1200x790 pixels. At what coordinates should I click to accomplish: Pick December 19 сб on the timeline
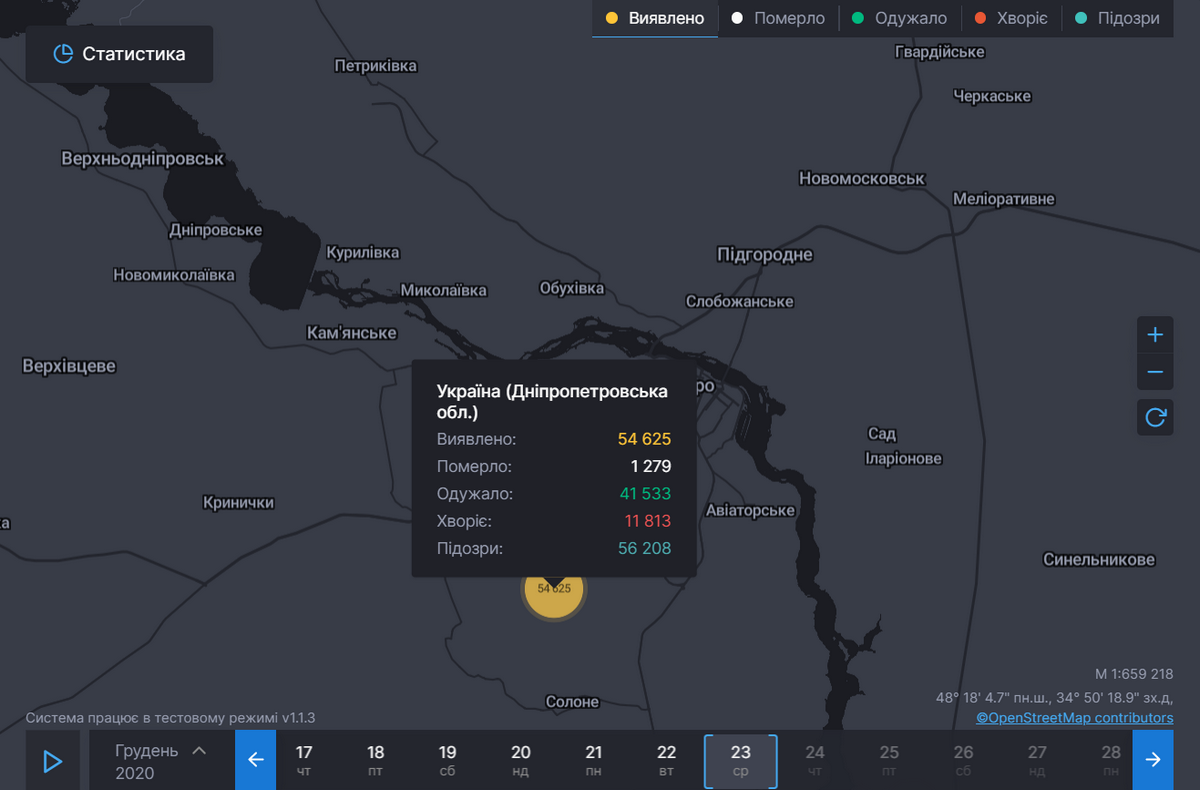point(448,760)
